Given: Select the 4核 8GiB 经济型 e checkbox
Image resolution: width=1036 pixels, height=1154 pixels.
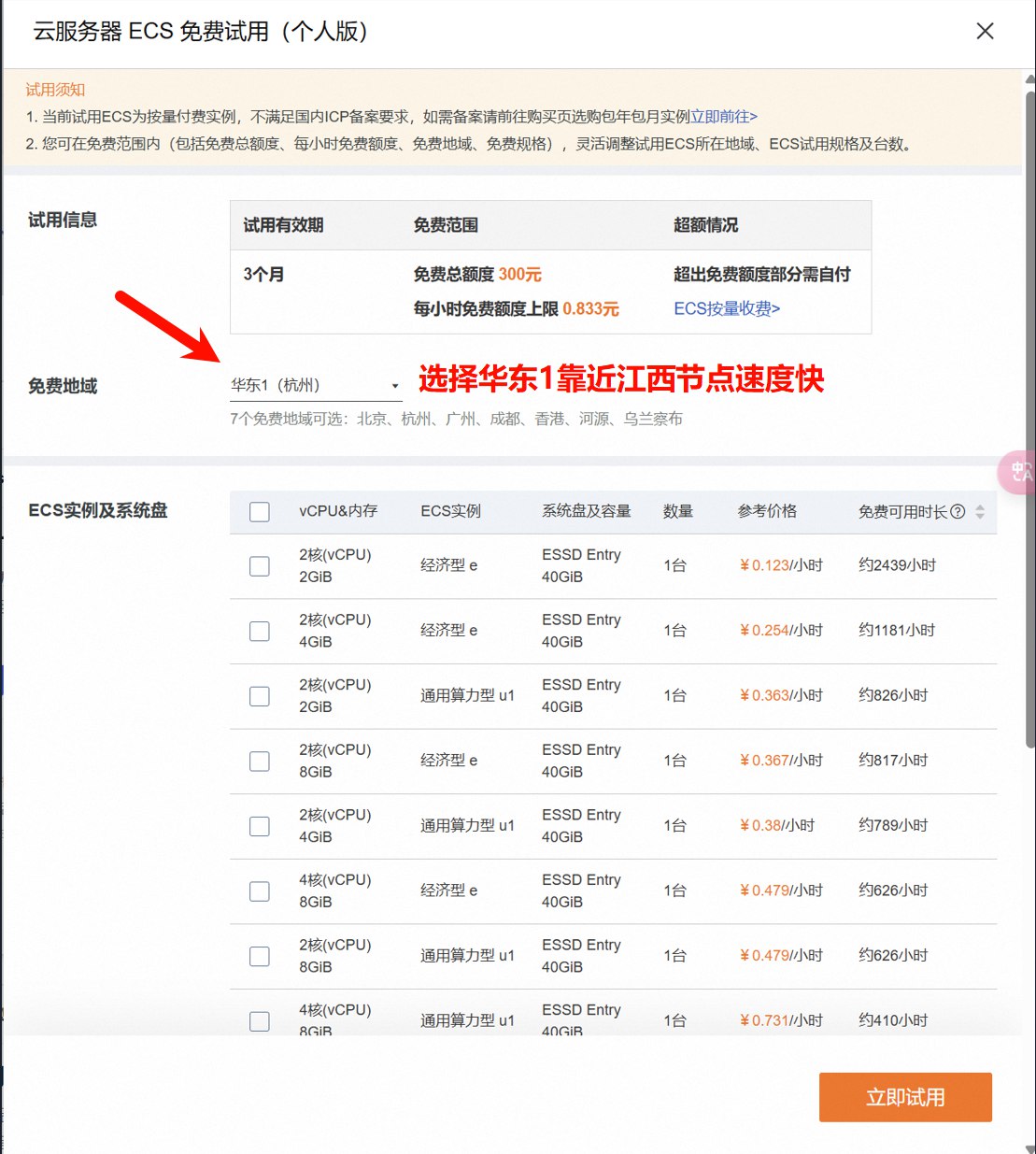Looking at the screenshot, I should point(260,891).
